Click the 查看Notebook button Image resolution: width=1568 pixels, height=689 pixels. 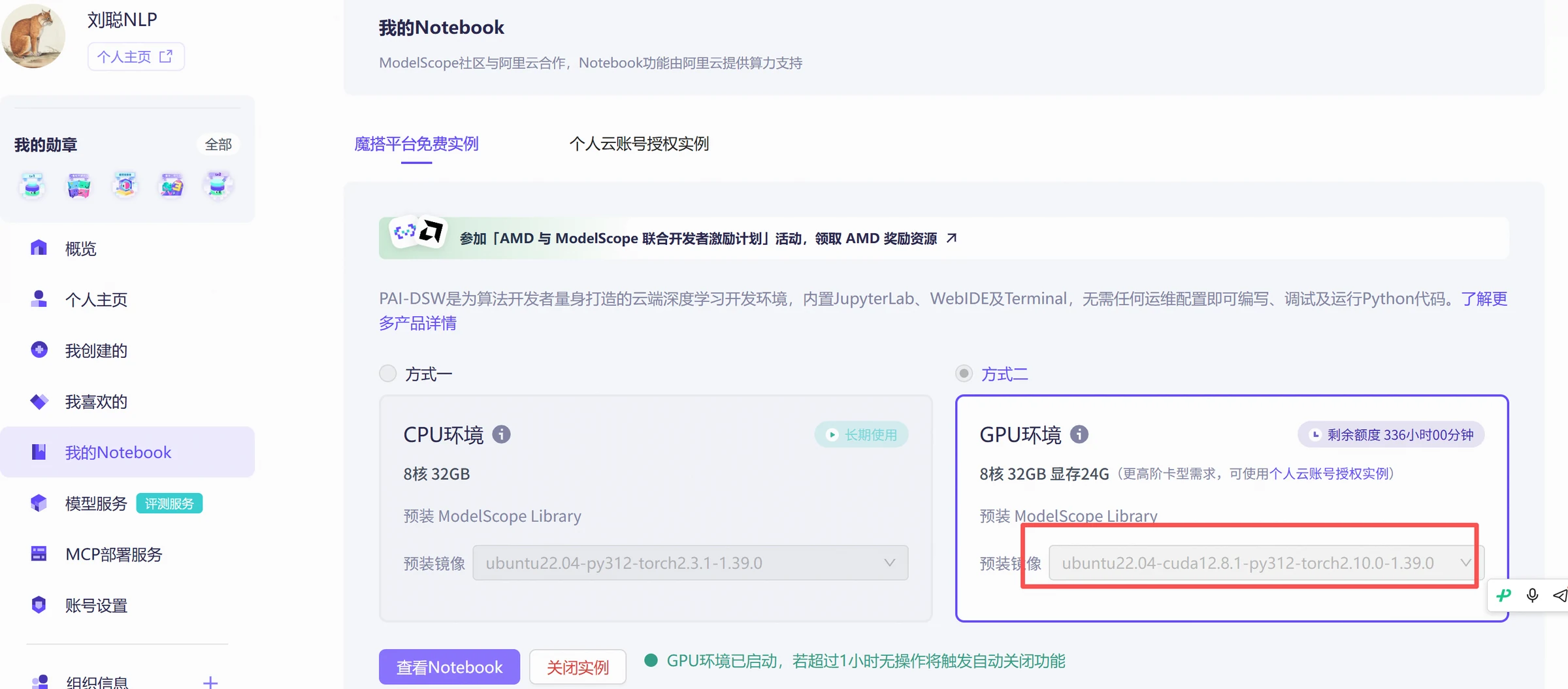pyautogui.click(x=449, y=667)
